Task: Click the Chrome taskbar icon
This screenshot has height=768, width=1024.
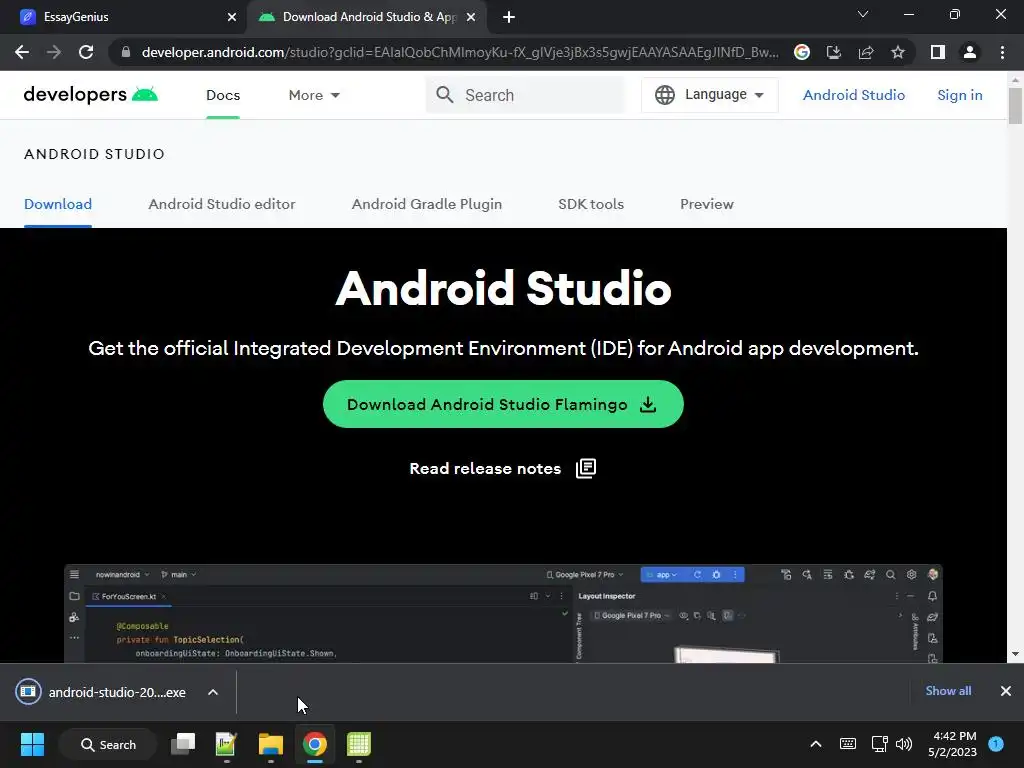Action: click(x=314, y=744)
